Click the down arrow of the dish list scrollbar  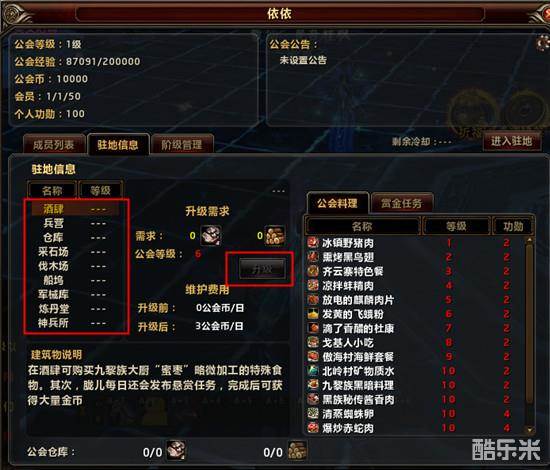tap(530, 430)
